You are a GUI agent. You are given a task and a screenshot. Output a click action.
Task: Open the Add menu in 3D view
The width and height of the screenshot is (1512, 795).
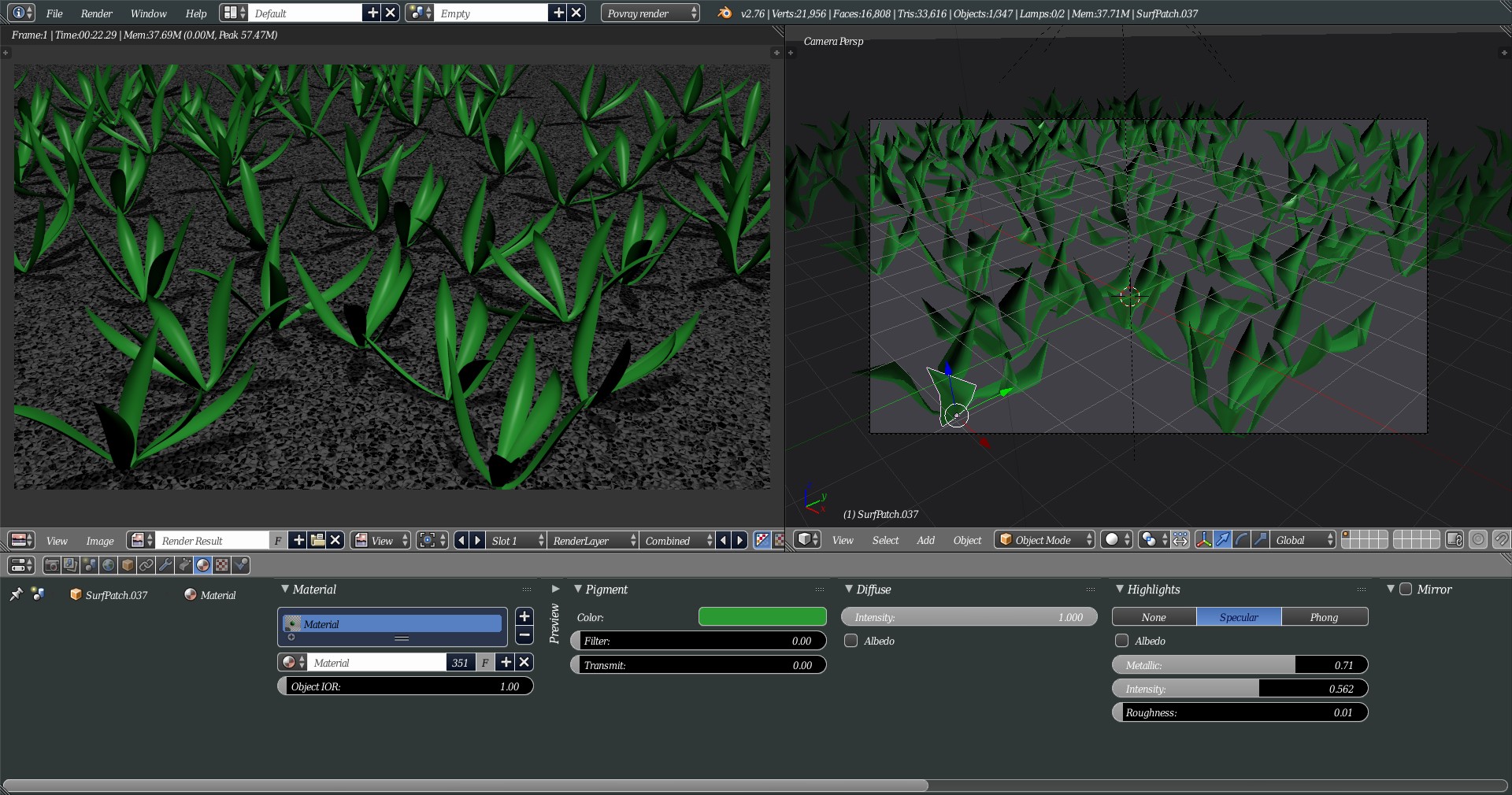click(x=925, y=540)
